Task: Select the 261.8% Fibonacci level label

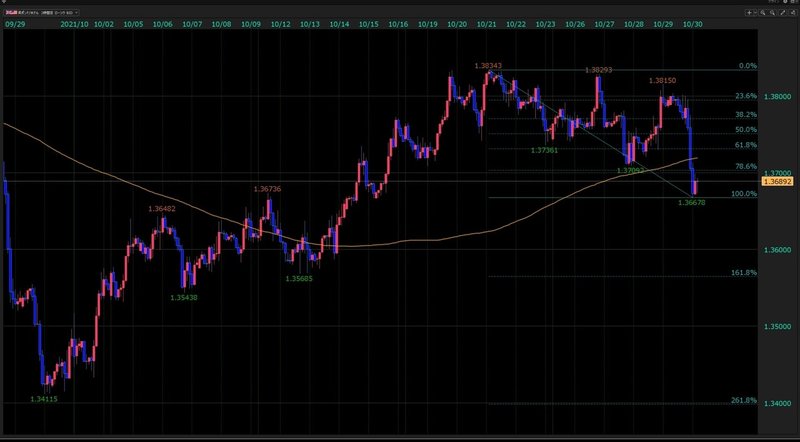Action: [744, 400]
